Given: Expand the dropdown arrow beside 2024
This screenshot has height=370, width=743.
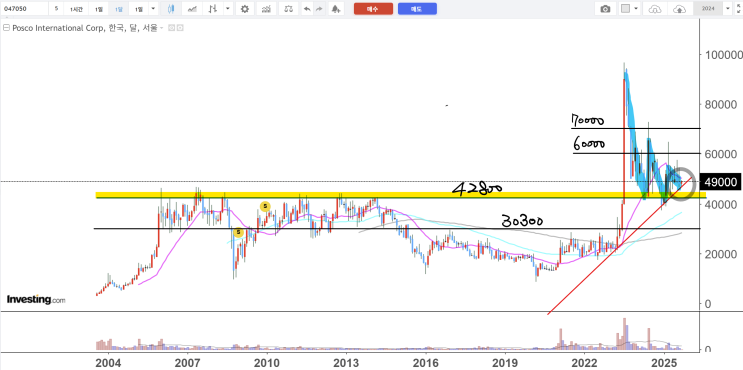Looking at the screenshot, I should tap(728, 9).
